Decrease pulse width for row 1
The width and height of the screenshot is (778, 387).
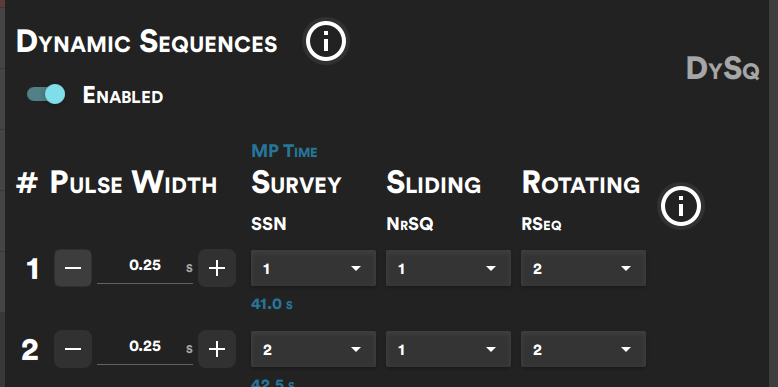[73, 268]
